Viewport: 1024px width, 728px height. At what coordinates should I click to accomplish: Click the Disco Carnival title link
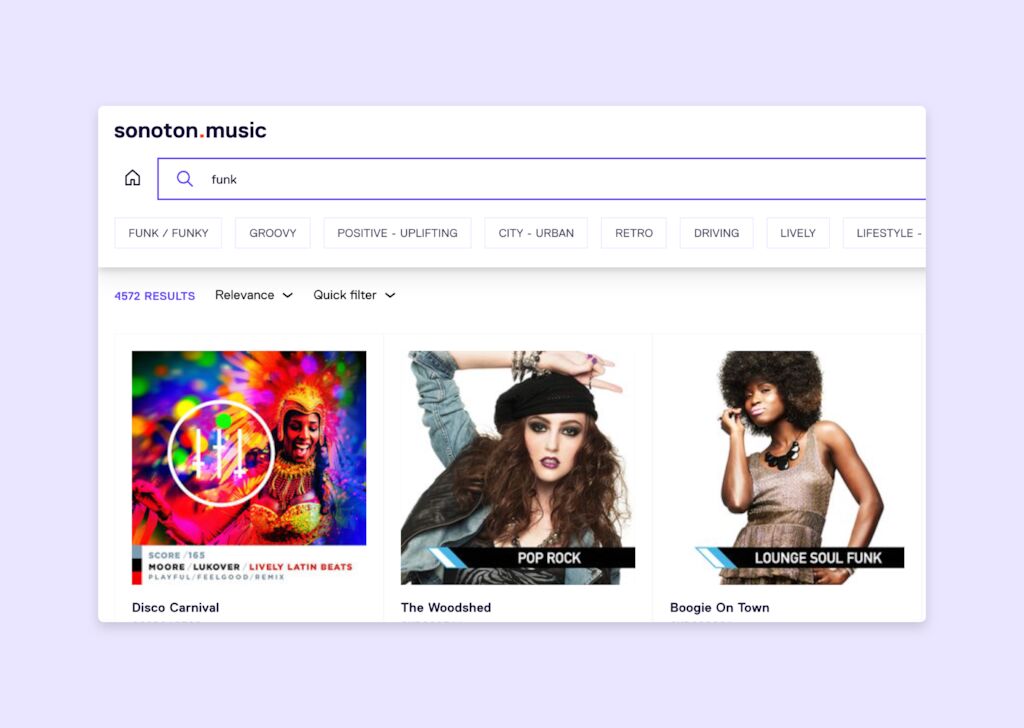[x=175, y=607]
